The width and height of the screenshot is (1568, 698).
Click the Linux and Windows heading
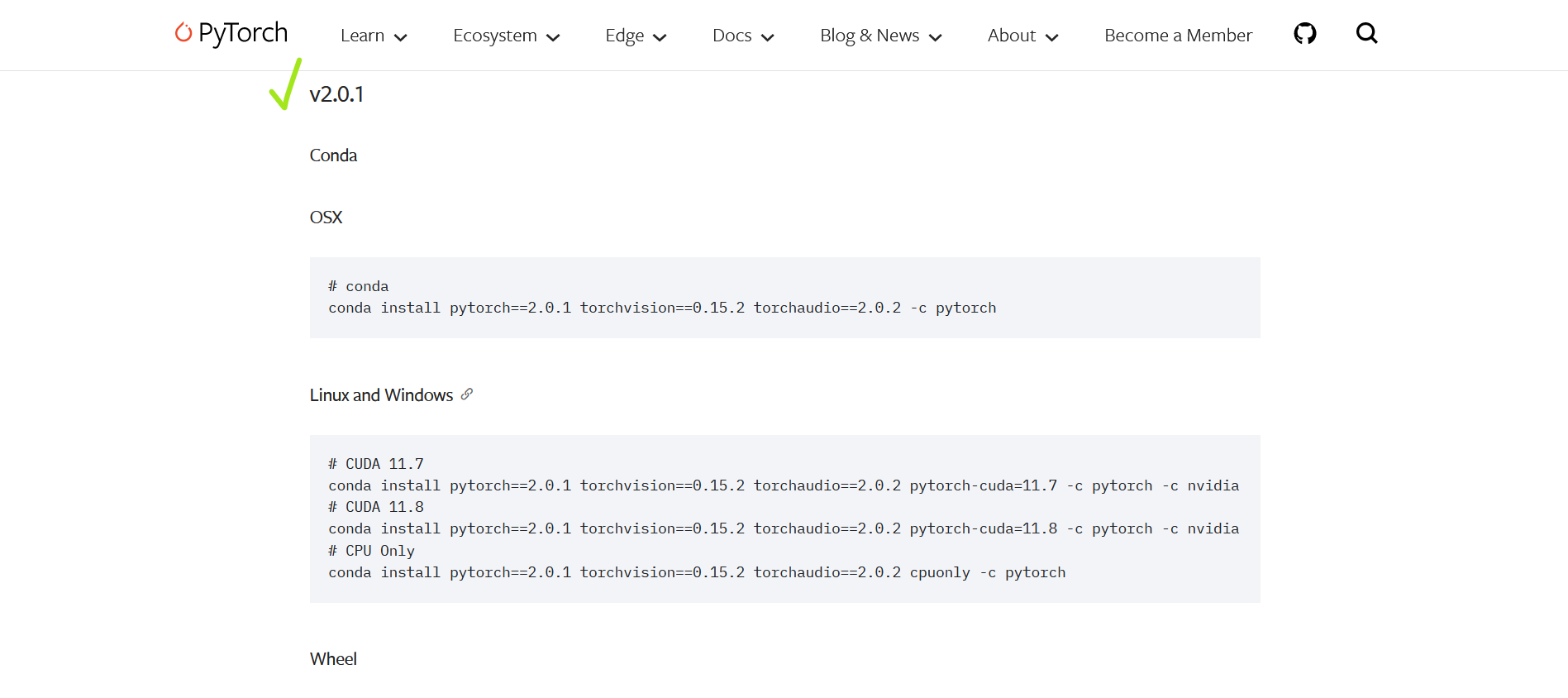(381, 395)
